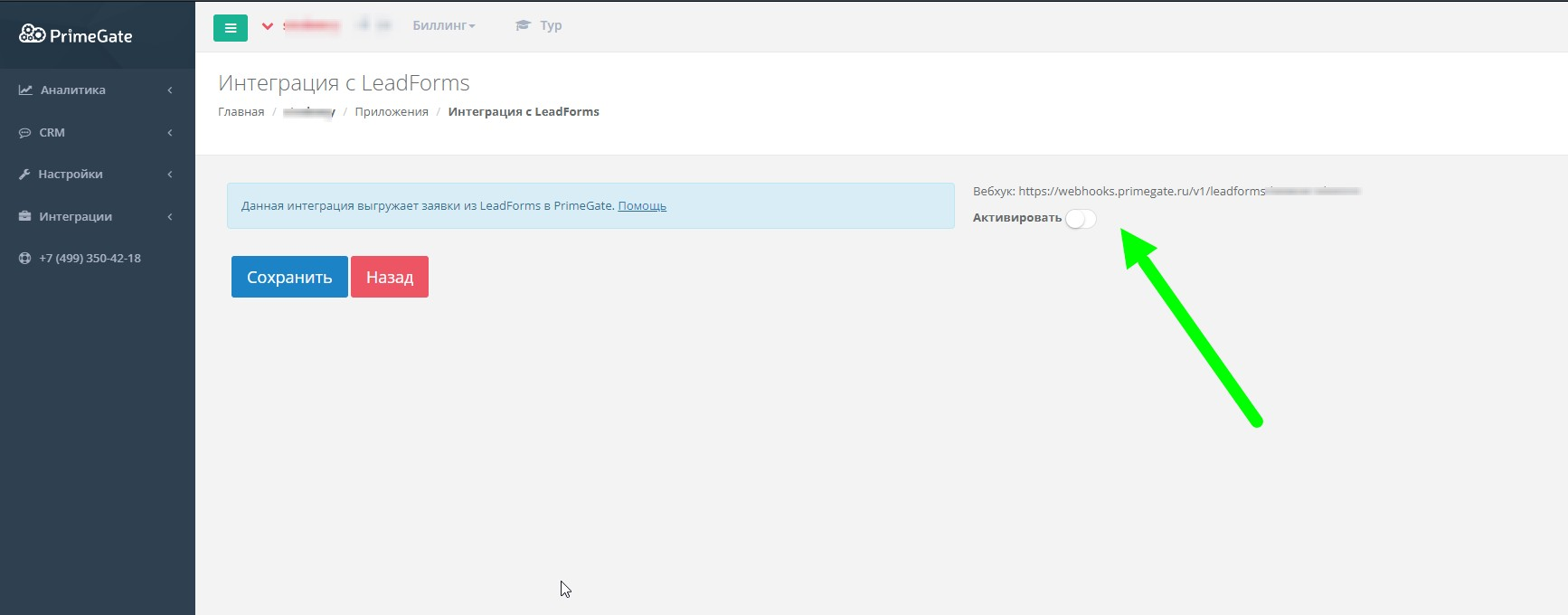Click the Активировать label text
The image size is (1568, 615).
coord(1017,217)
